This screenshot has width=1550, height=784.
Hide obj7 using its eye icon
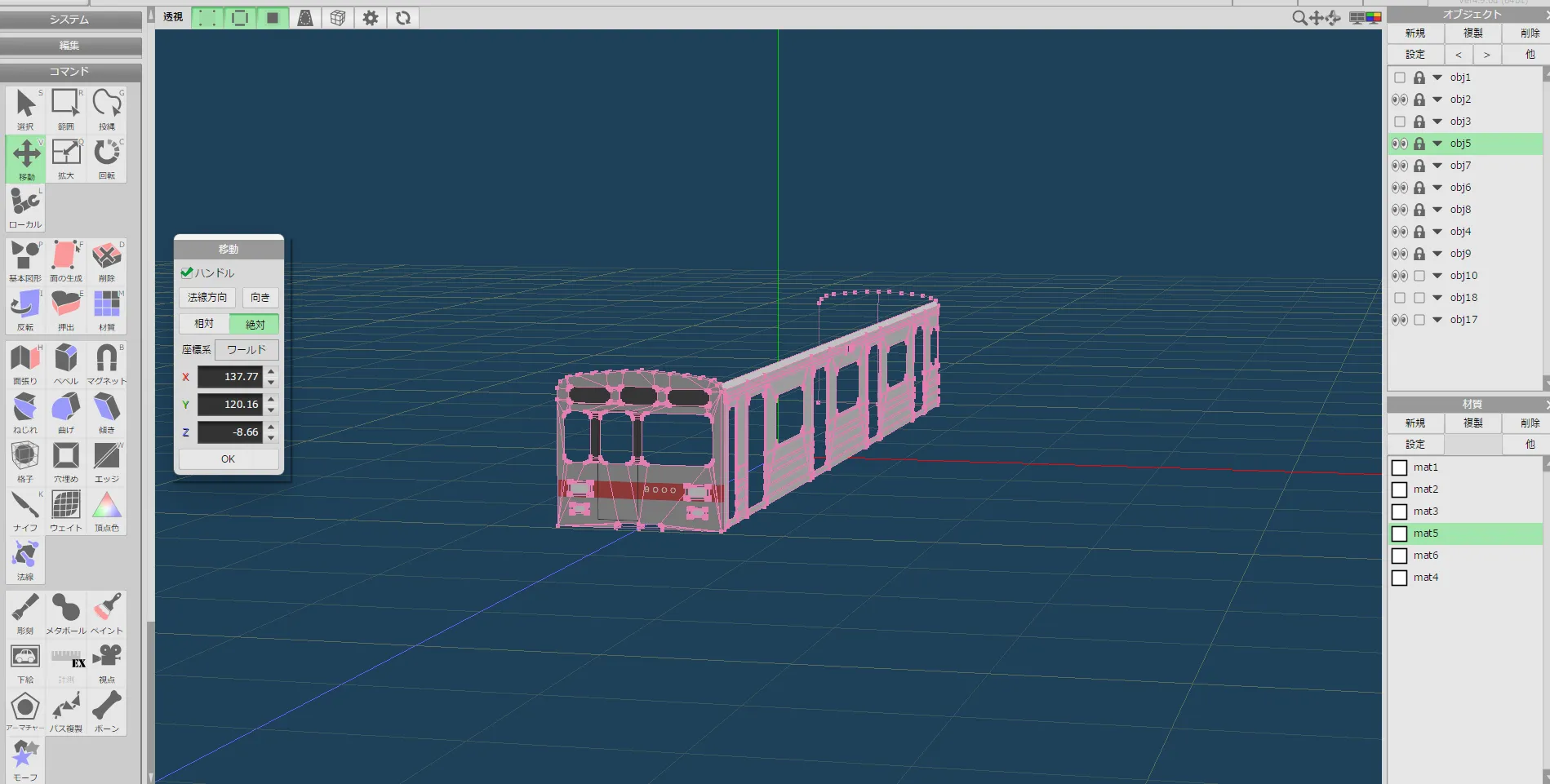pos(1399,166)
